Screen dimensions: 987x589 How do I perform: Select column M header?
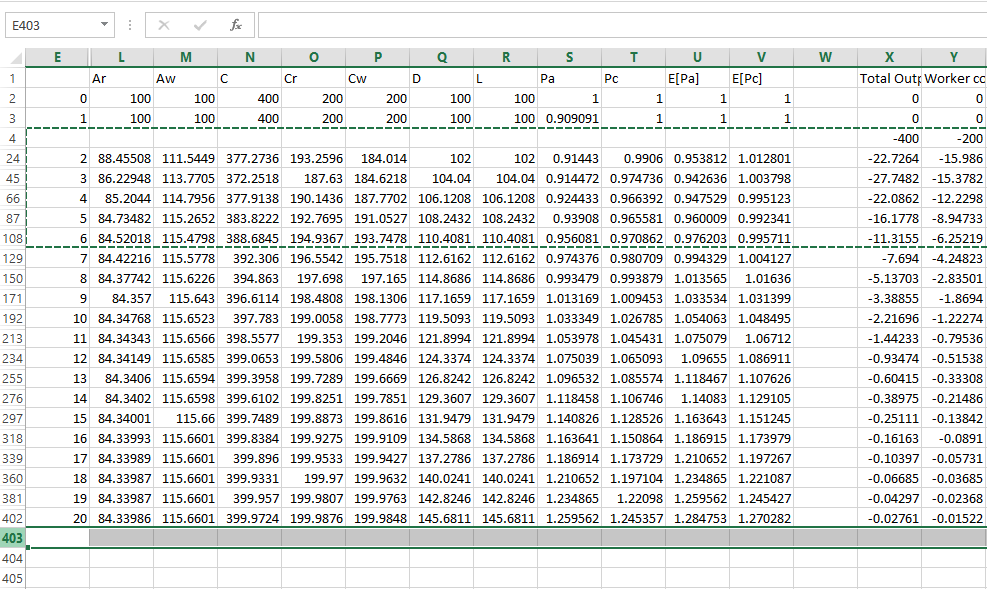[x=186, y=57]
